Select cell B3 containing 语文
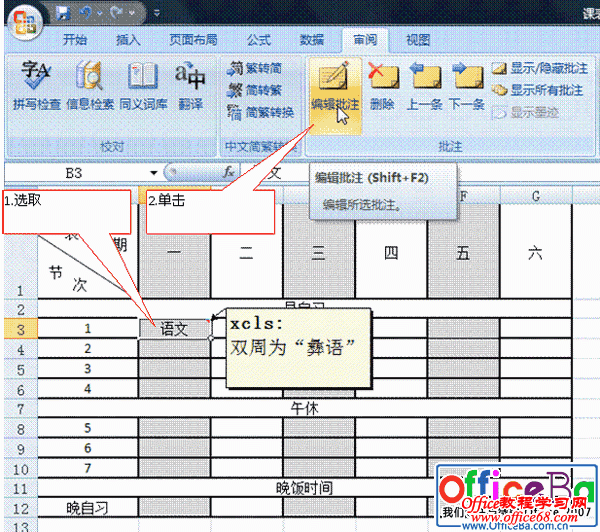600x532 pixels. click(174, 329)
